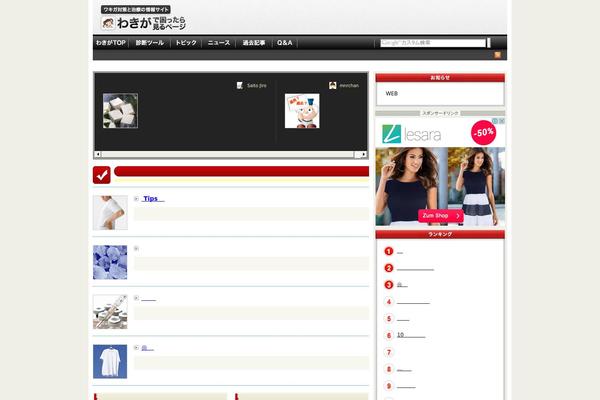Click the small arrow icon before Tips

click(x=136, y=199)
